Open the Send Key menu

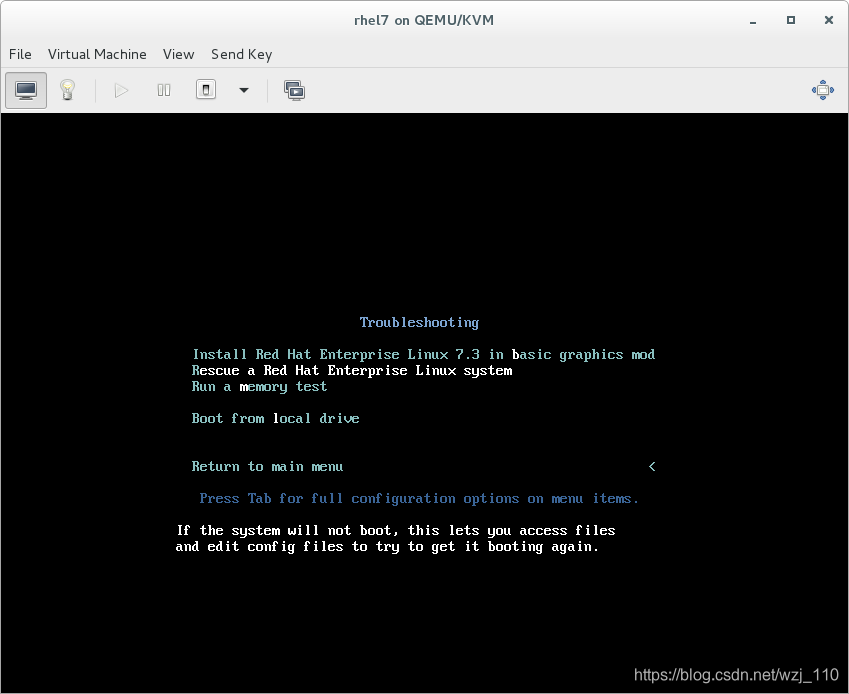241,54
